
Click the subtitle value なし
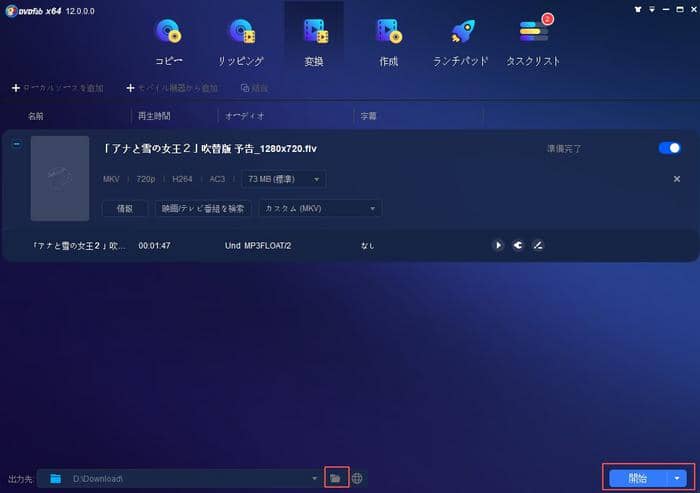pos(367,246)
